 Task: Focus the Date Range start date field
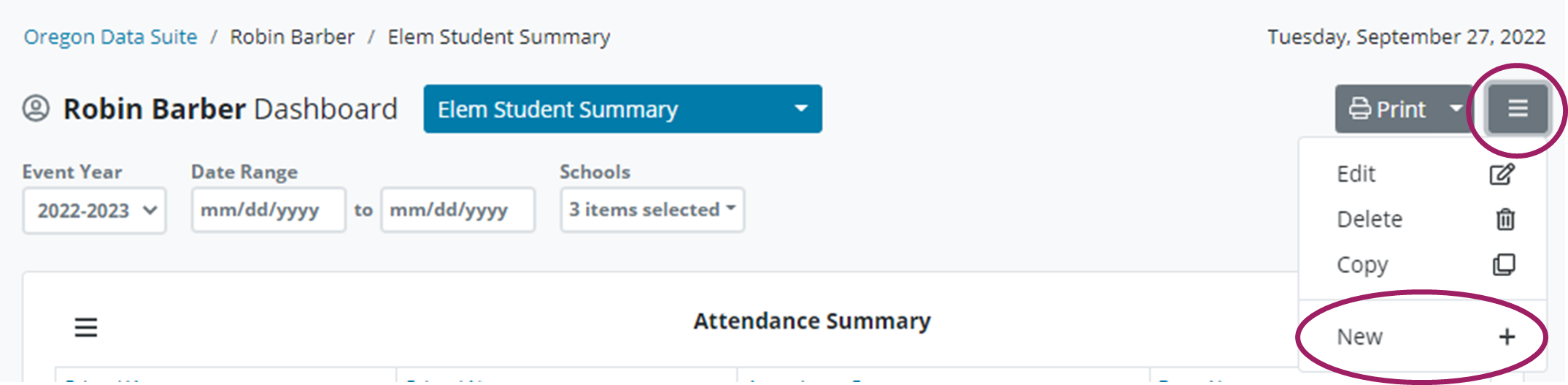(268, 210)
